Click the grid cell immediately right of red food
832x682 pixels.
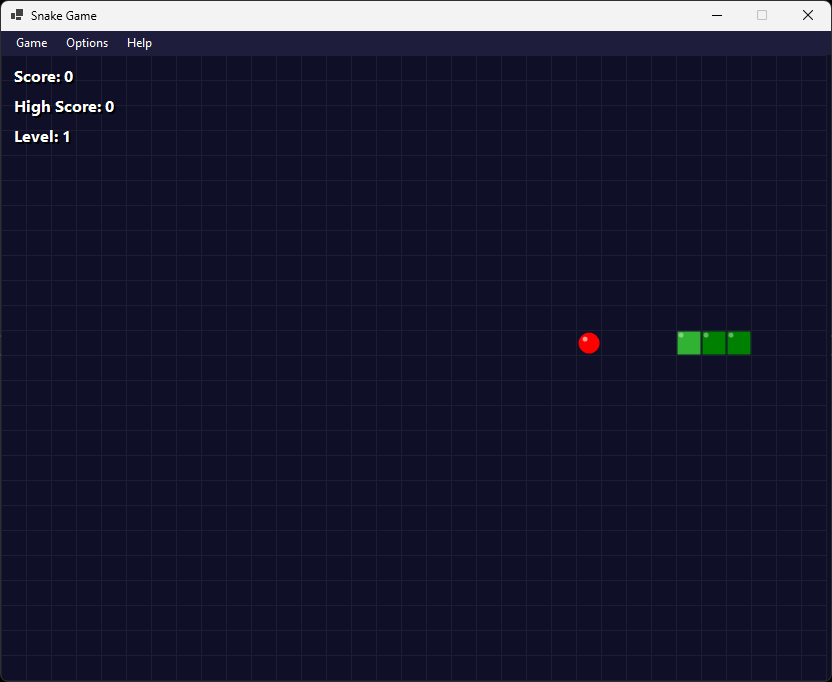[614, 343]
